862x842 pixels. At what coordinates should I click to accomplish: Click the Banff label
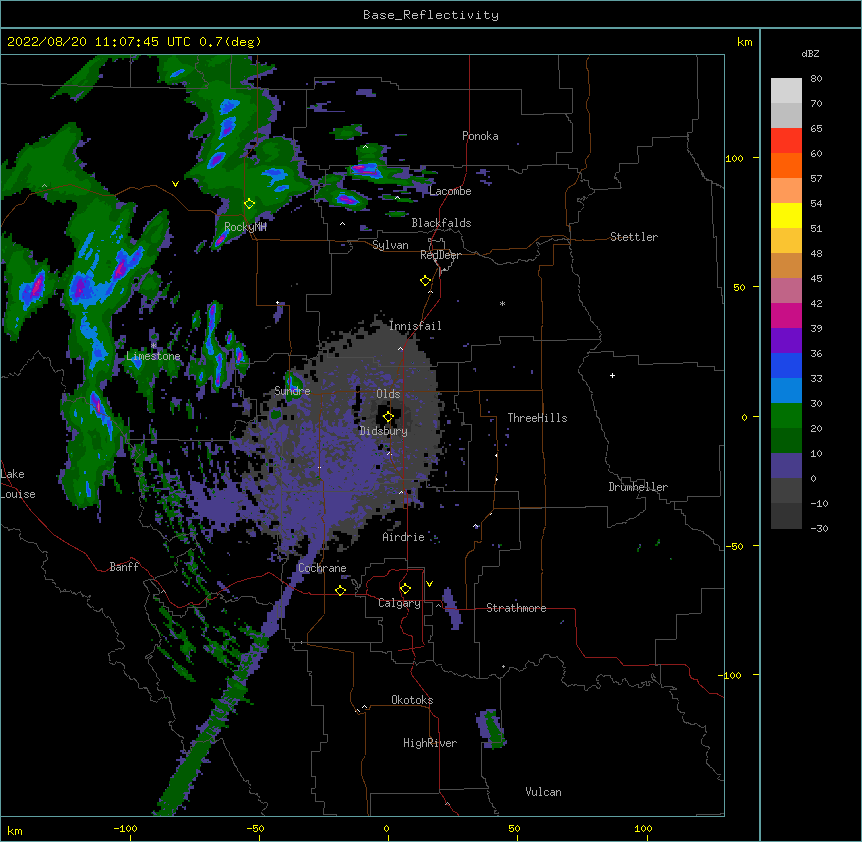pyautogui.click(x=124, y=567)
